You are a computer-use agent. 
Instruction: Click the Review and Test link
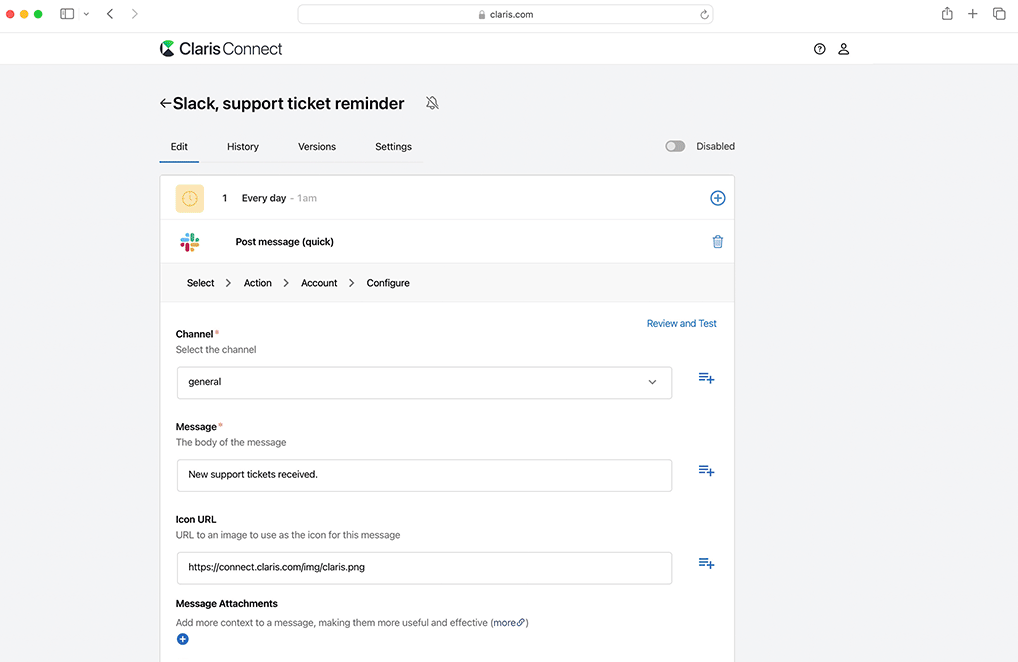click(681, 323)
